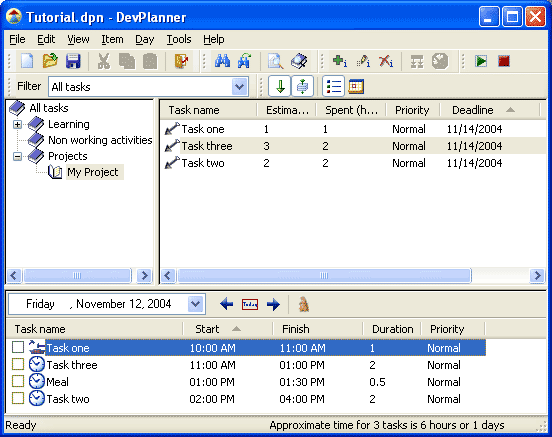Click the red X Delete item icon

386,61
